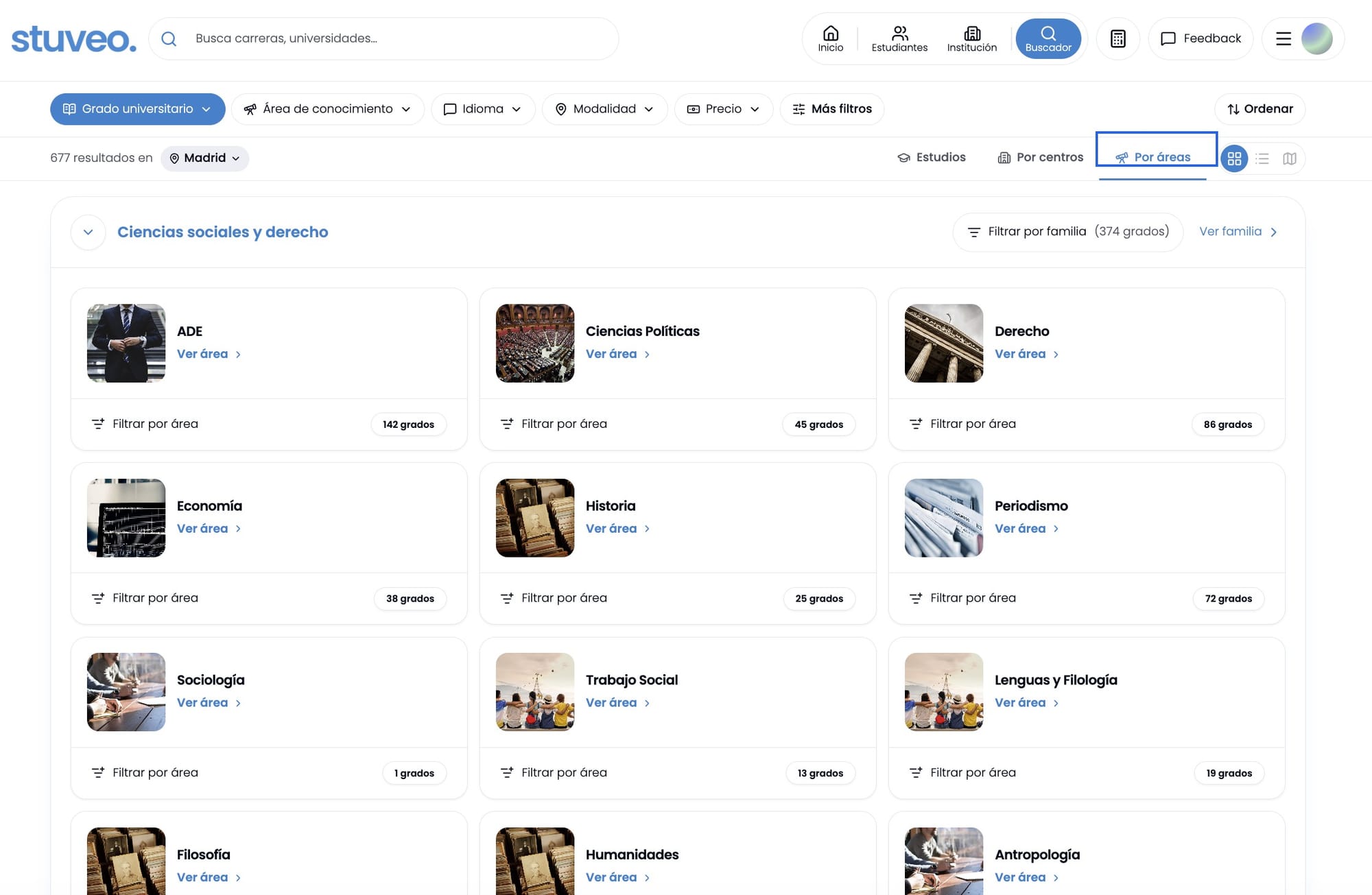Select the Por áreas tab
Image resolution: width=1372 pixels, height=895 pixels.
click(x=1153, y=158)
